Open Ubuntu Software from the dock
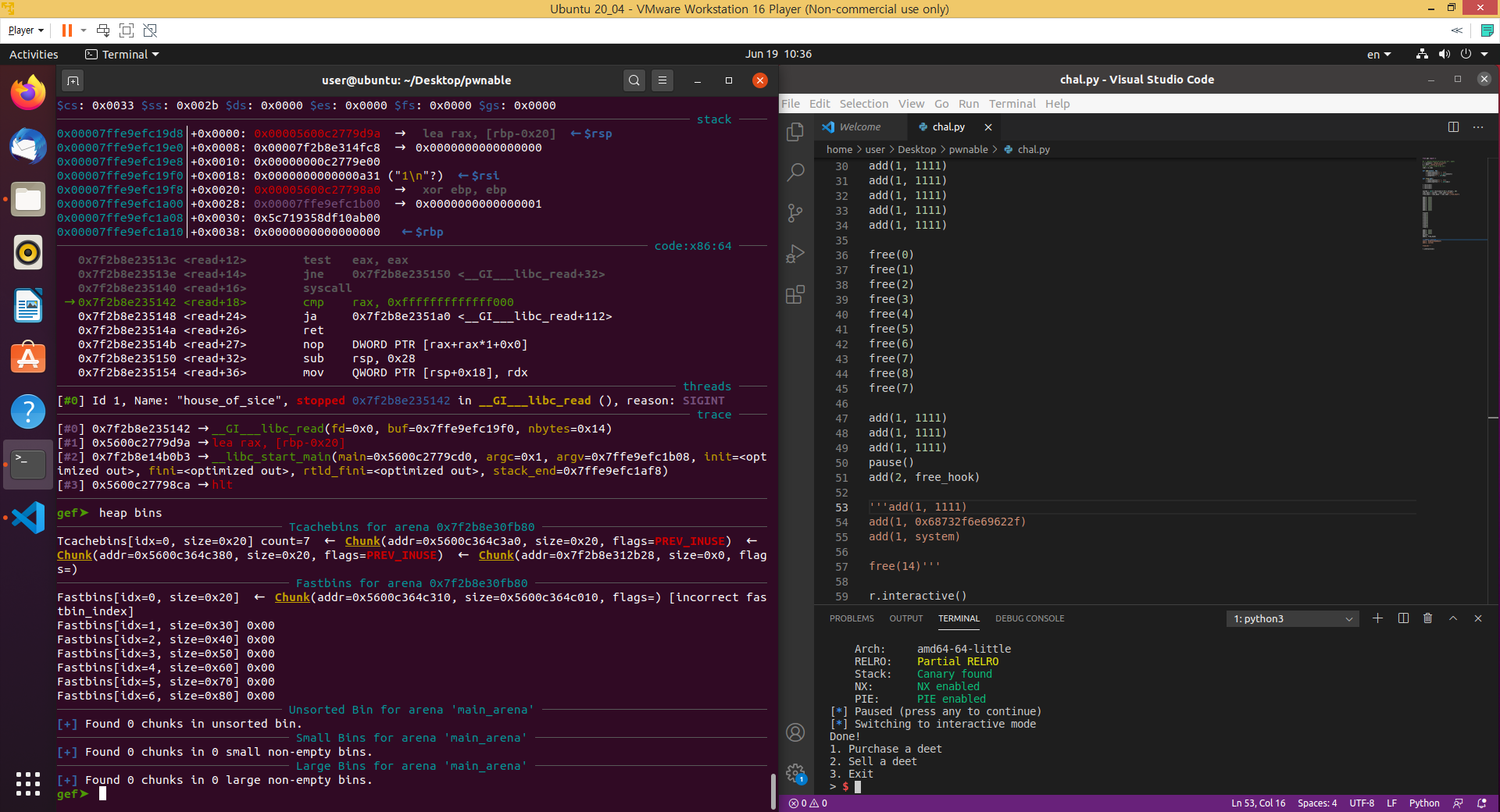 [x=28, y=358]
